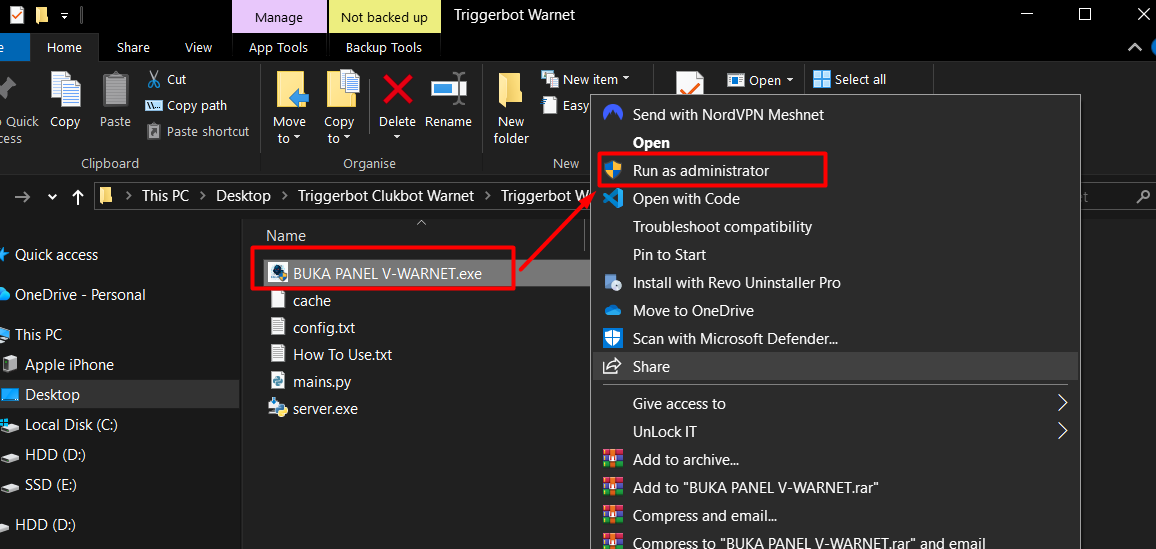This screenshot has width=1156, height=549.
Task: Select the config.txt file
Action: click(323, 328)
